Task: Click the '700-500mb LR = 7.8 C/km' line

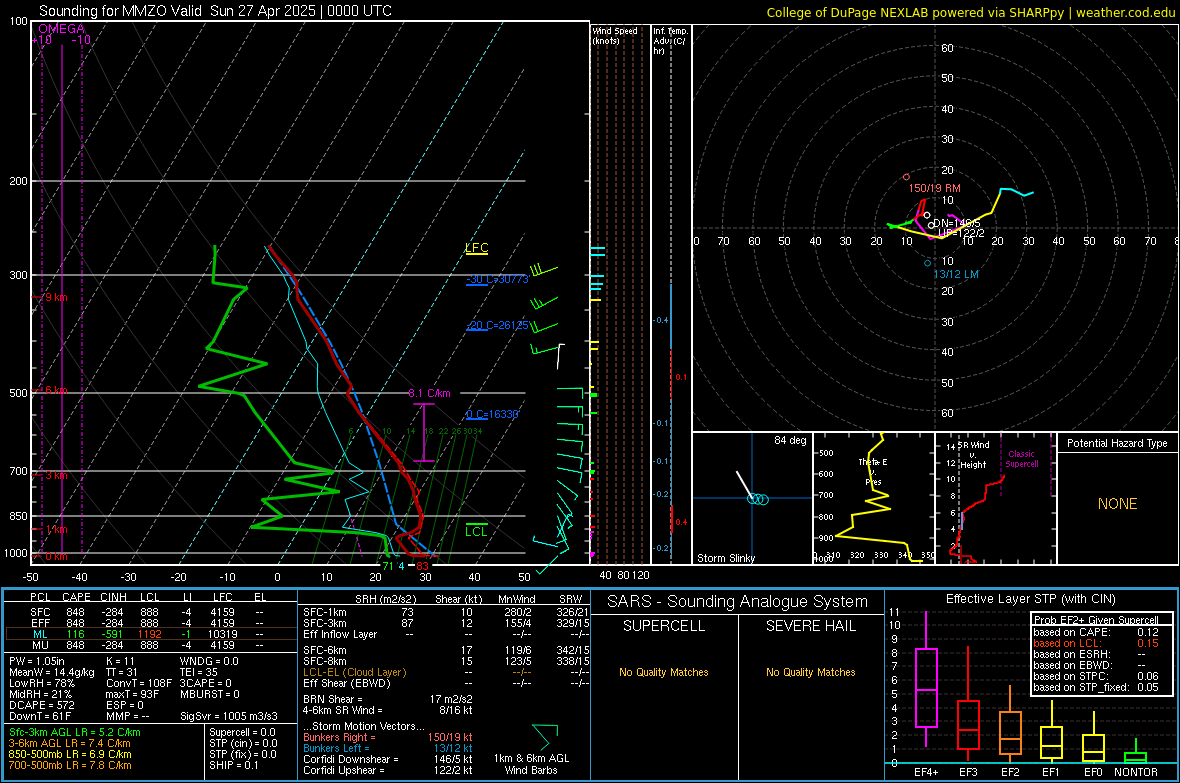Action: [70, 765]
